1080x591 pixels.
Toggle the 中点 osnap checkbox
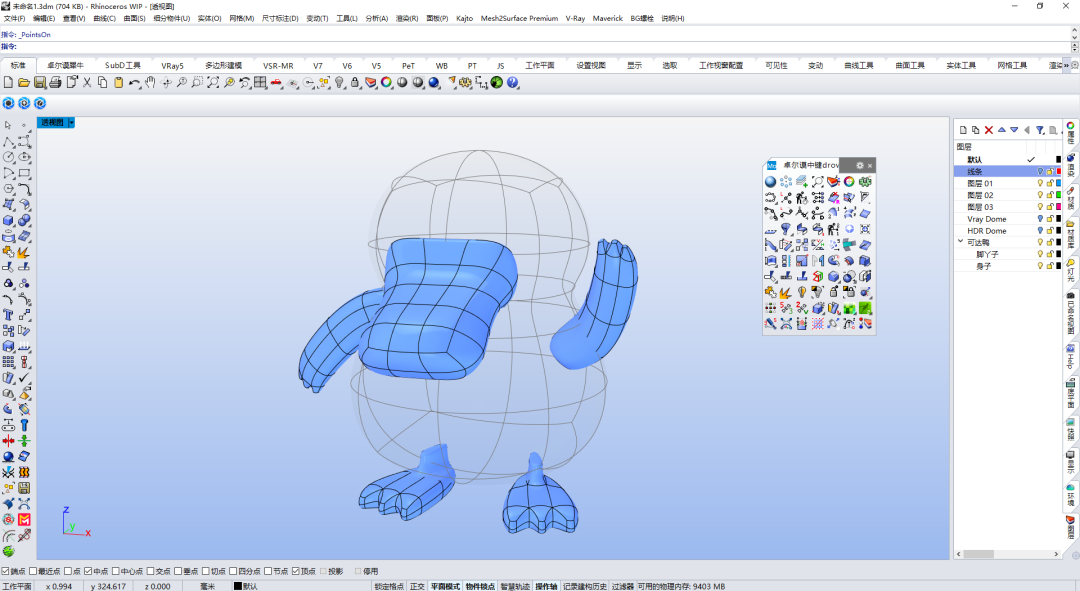[x=88, y=571]
